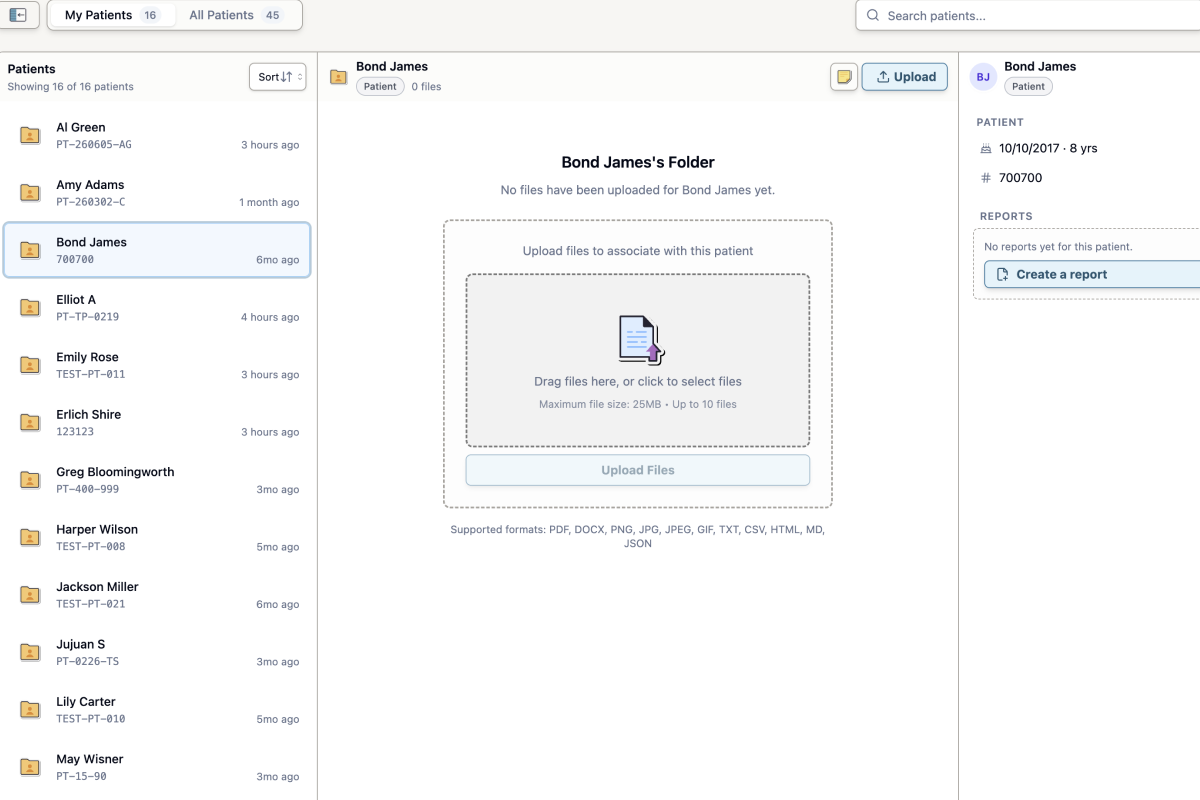Click Al Green's folder icon
The height and width of the screenshot is (800, 1200).
point(30,135)
